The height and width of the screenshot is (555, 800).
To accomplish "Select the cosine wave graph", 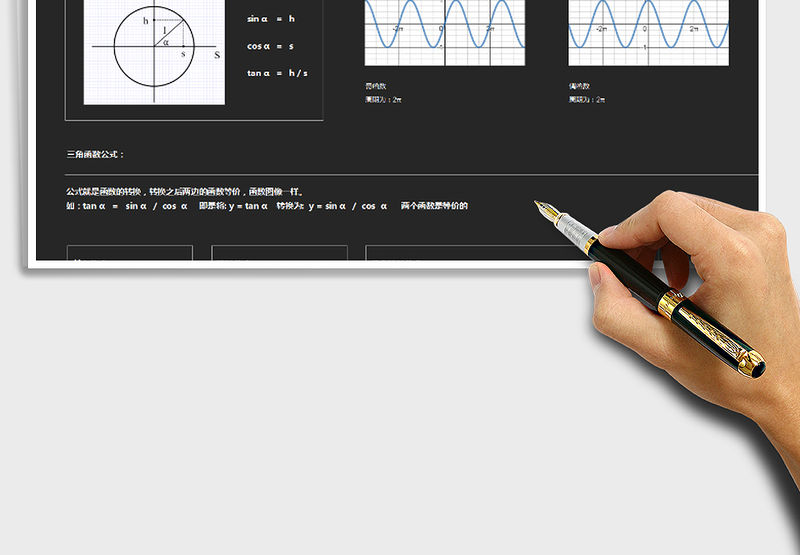I will click(648, 32).
